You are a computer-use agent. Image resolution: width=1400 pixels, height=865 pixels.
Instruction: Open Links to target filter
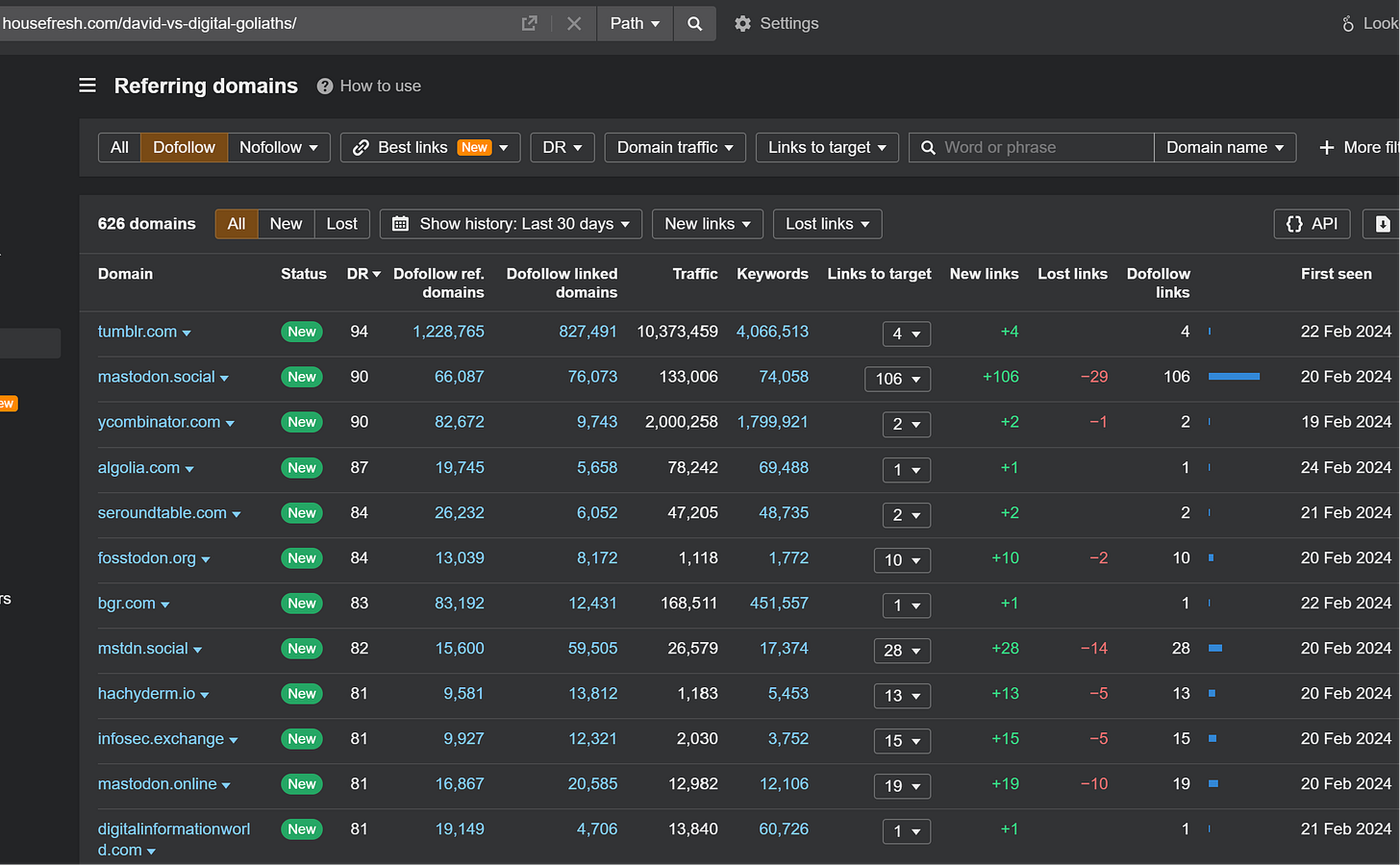click(x=827, y=147)
